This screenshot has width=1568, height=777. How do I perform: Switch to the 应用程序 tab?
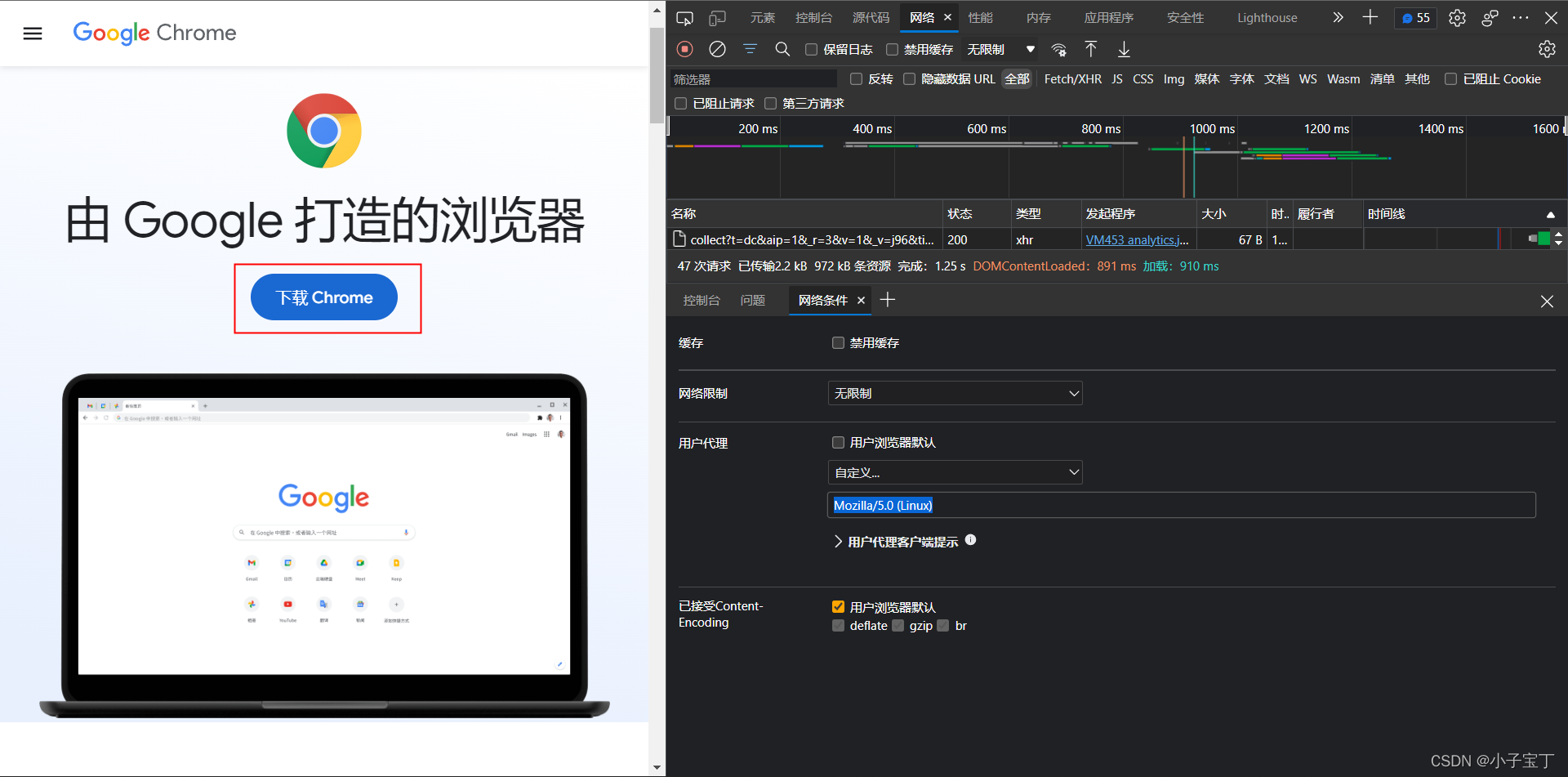pos(1108,18)
